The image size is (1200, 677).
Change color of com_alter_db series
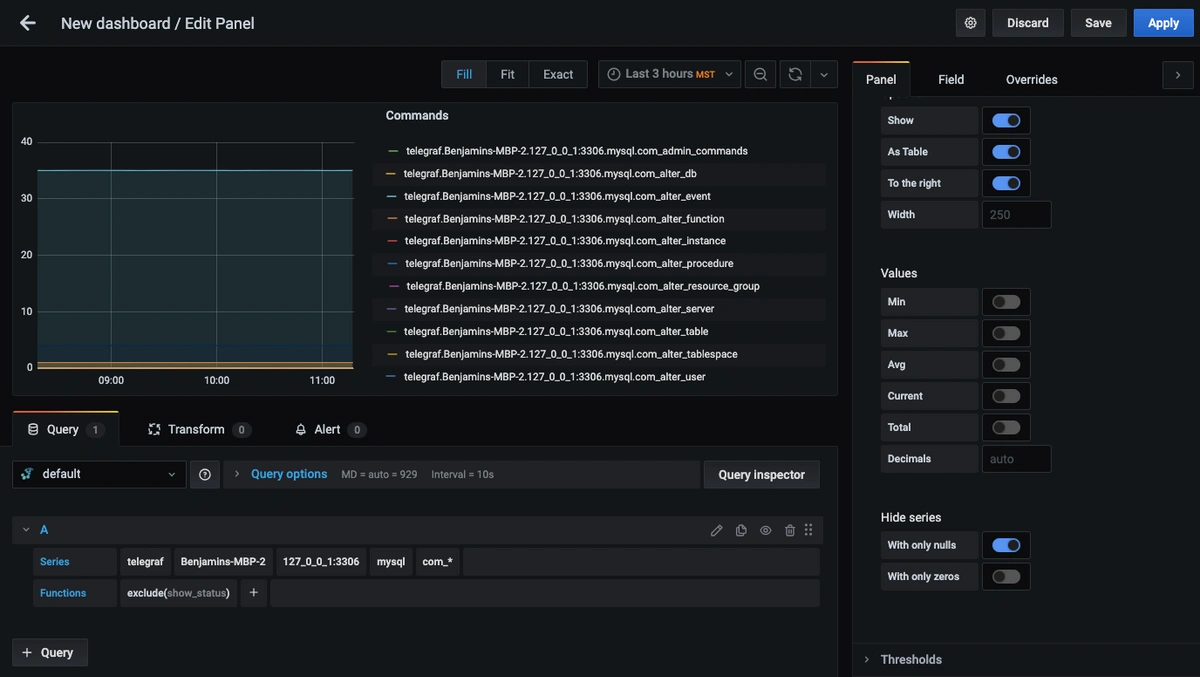click(391, 174)
